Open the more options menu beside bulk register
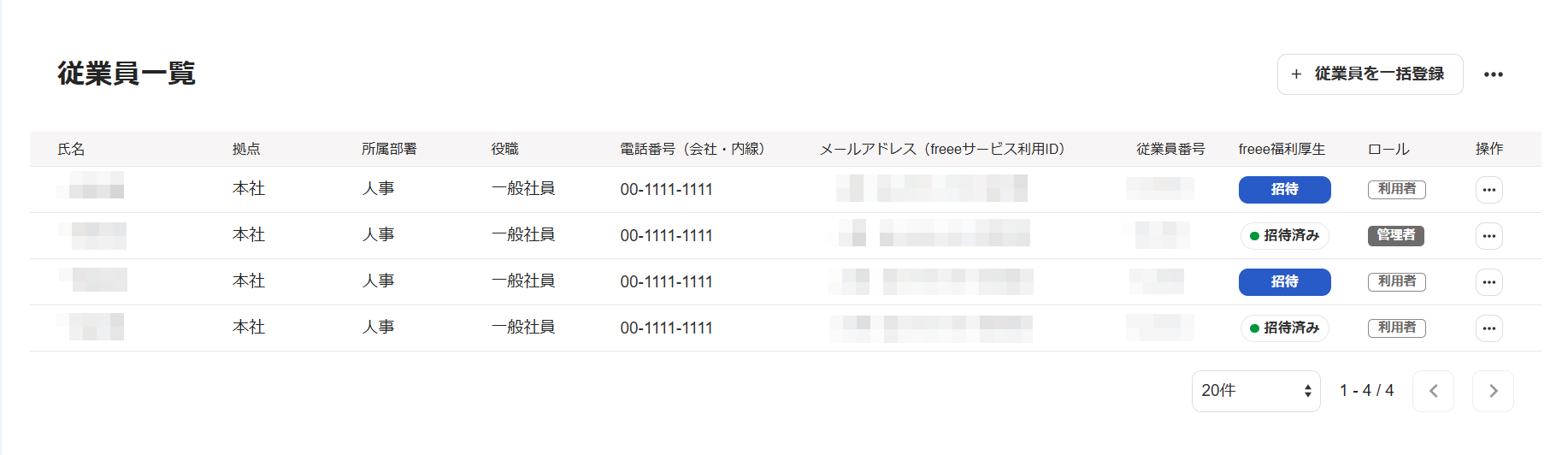Viewport: 1568px width, 455px height. pyautogui.click(x=1493, y=74)
